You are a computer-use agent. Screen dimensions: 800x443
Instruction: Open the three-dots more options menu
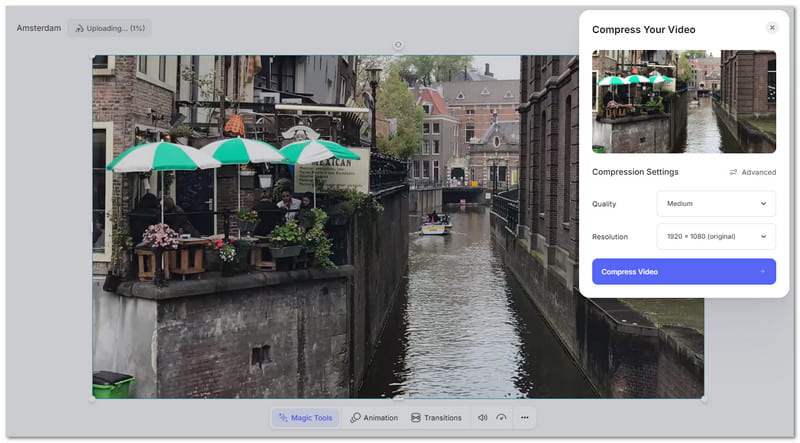tap(524, 418)
